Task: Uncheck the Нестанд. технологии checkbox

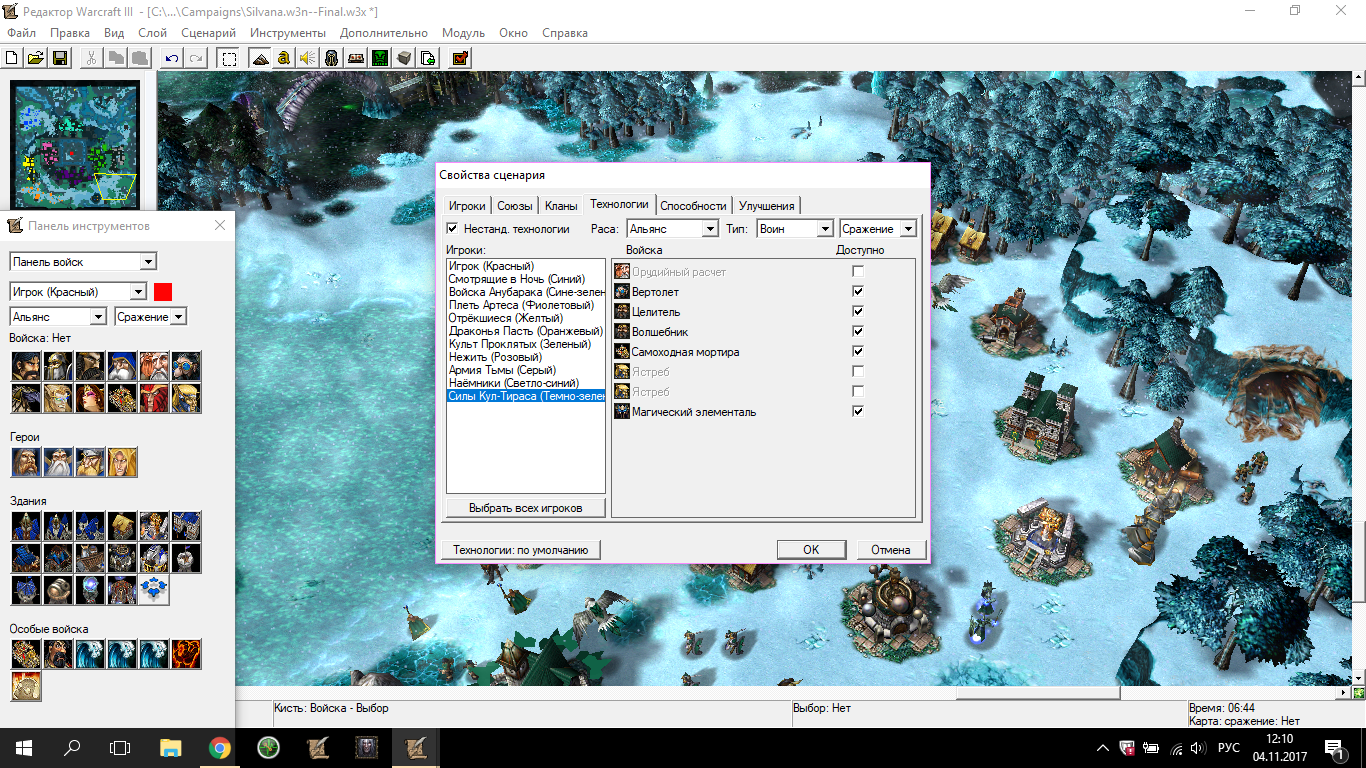Action: (x=452, y=229)
